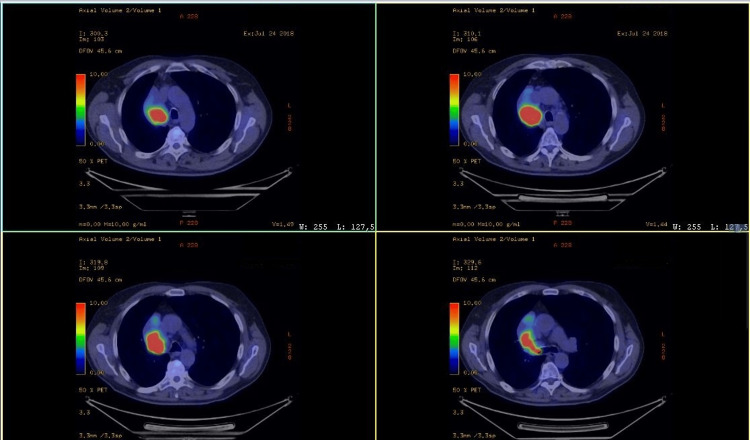Click the '50 % PET' blend label in Im: 112 view

tap(466, 390)
